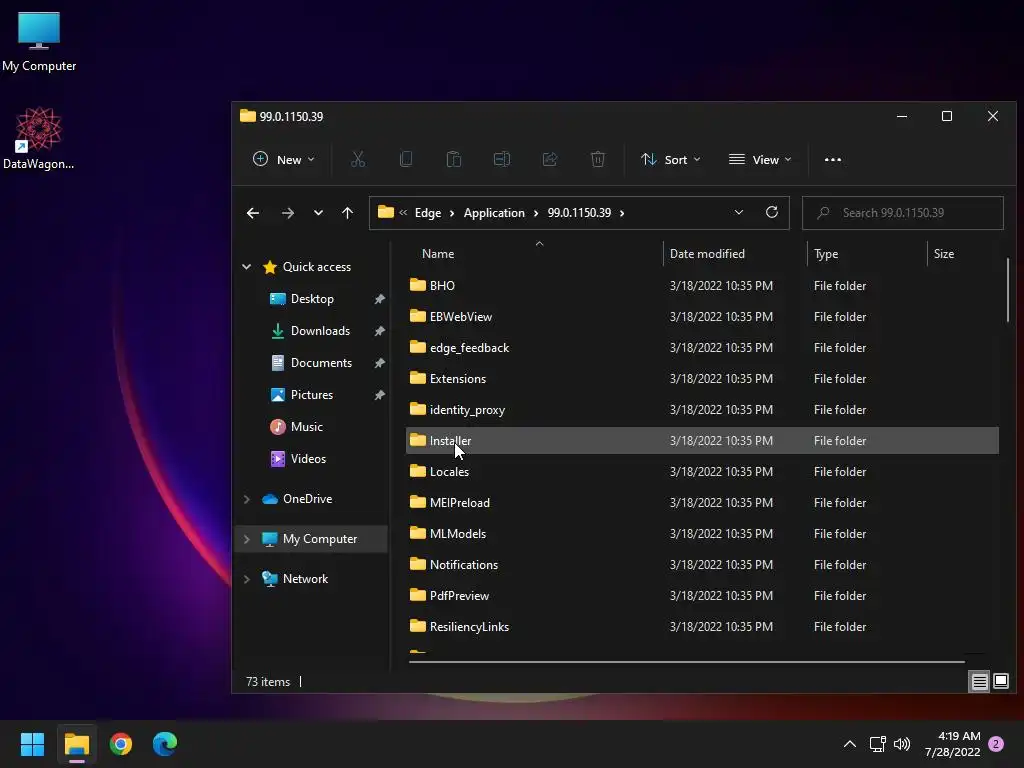Click File Explorer on the taskbar

[x=76, y=744]
